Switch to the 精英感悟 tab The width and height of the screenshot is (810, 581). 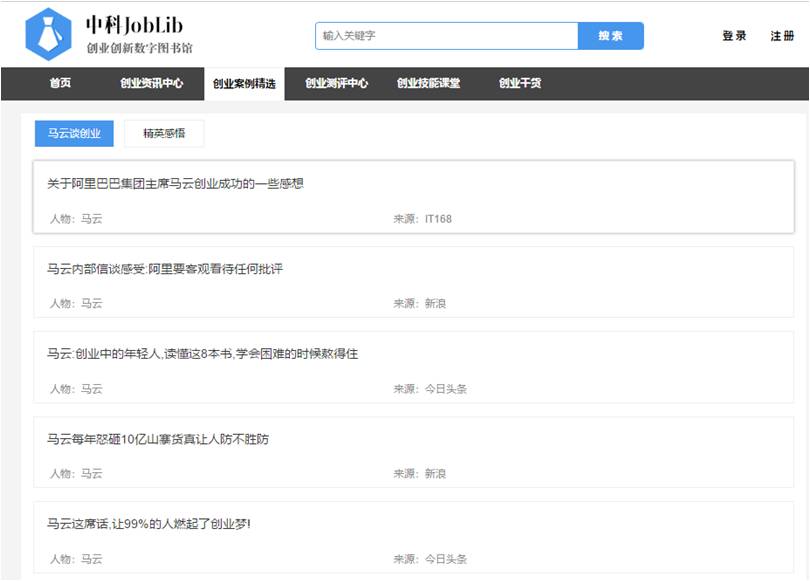pos(164,133)
